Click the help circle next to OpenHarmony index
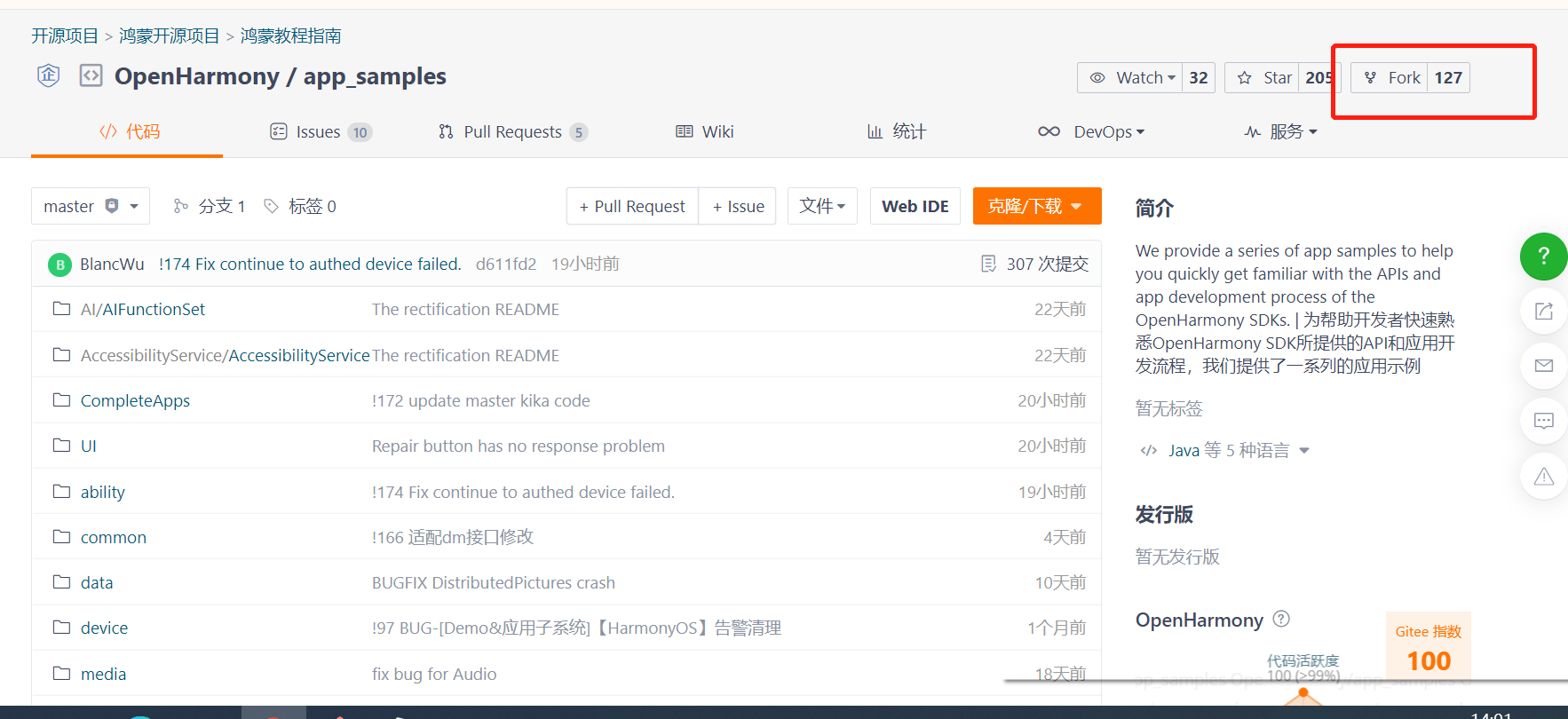Viewport: 1568px width, 719px height. 1281,619
